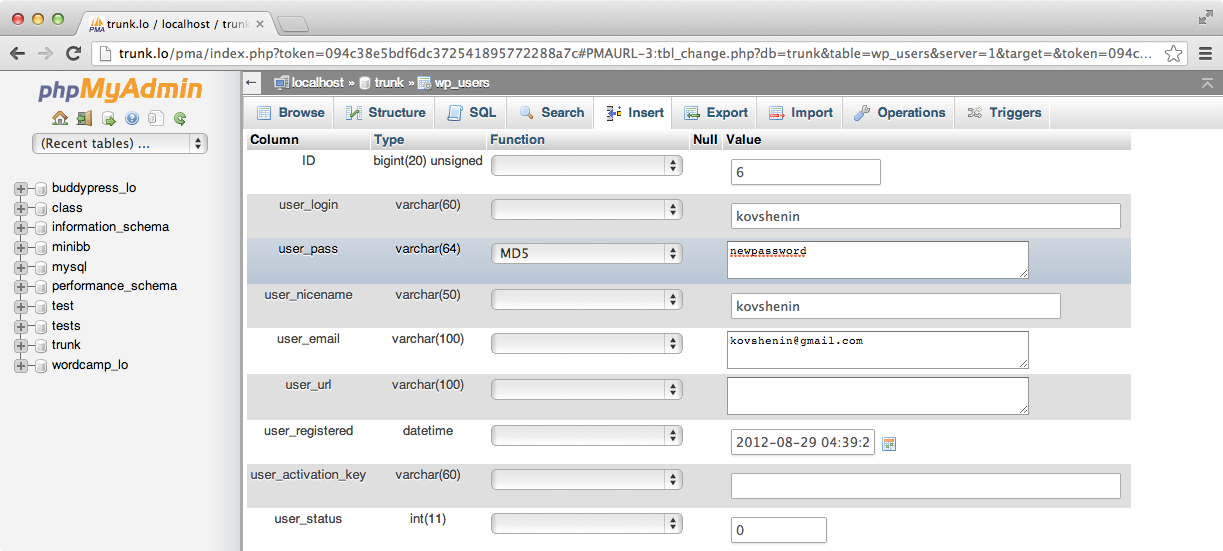Click the log out door icon
This screenshot has width=1223, height=551.
click(84, 118)
